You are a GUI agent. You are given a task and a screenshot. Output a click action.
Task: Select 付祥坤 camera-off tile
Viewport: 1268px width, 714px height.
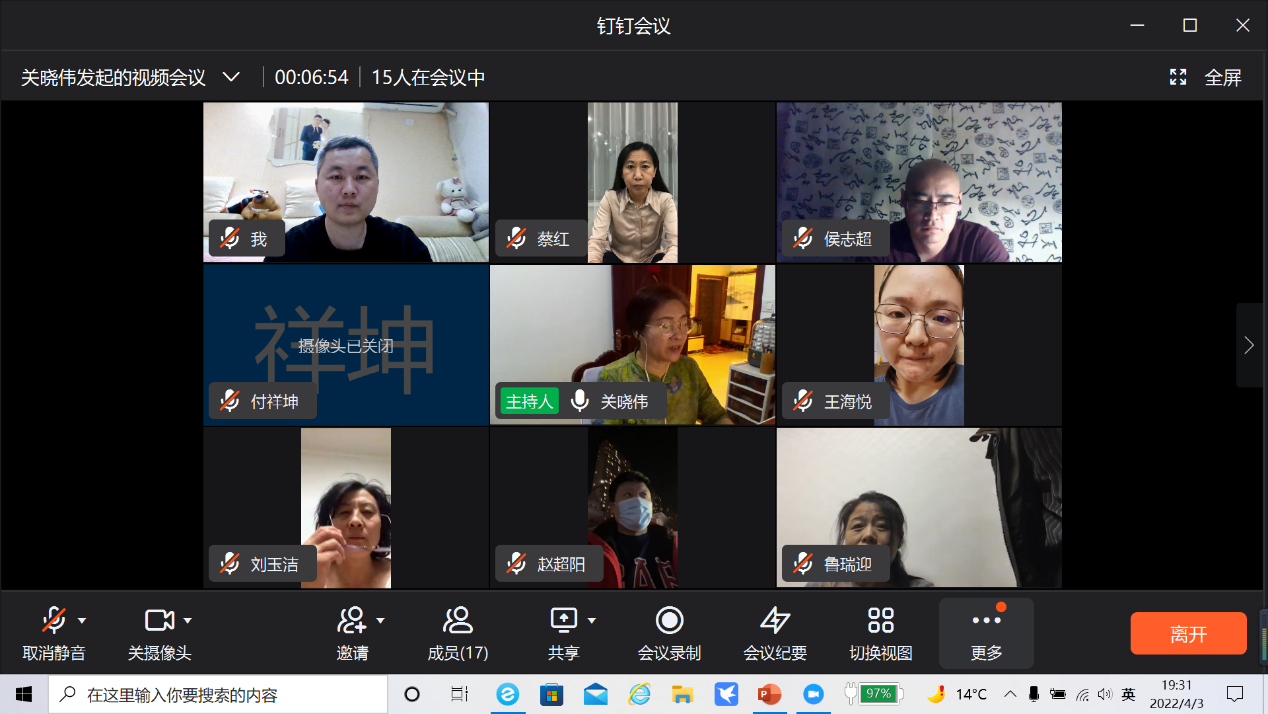tap(346, 345)
